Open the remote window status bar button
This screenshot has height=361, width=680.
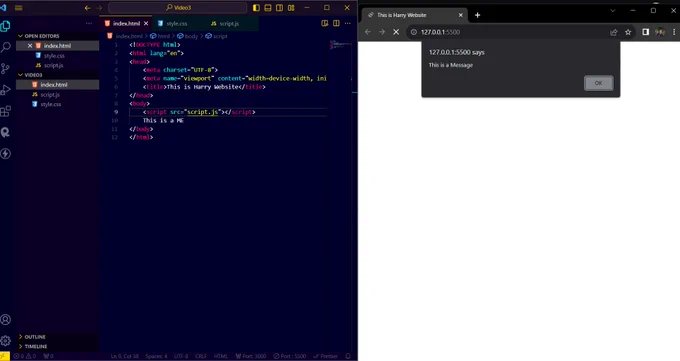coord(4,356)
